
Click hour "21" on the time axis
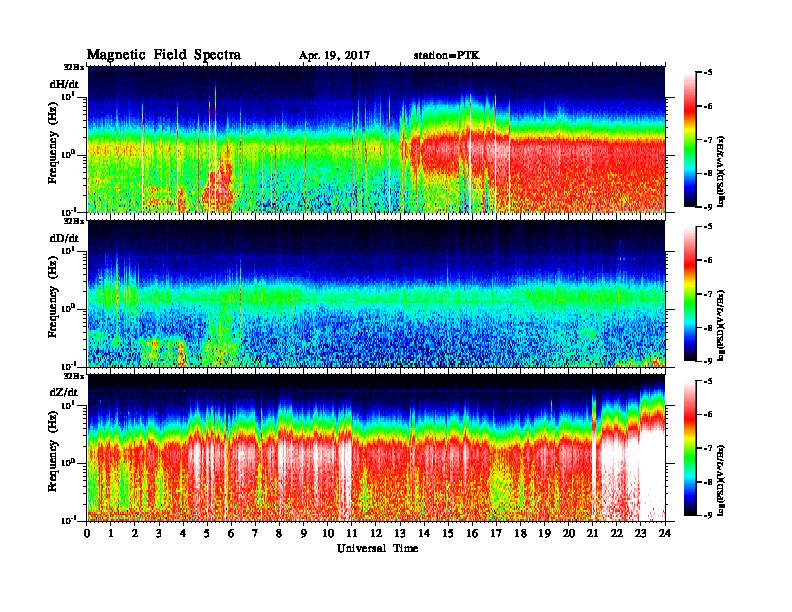pyautogui.click(x=593, y=534)
